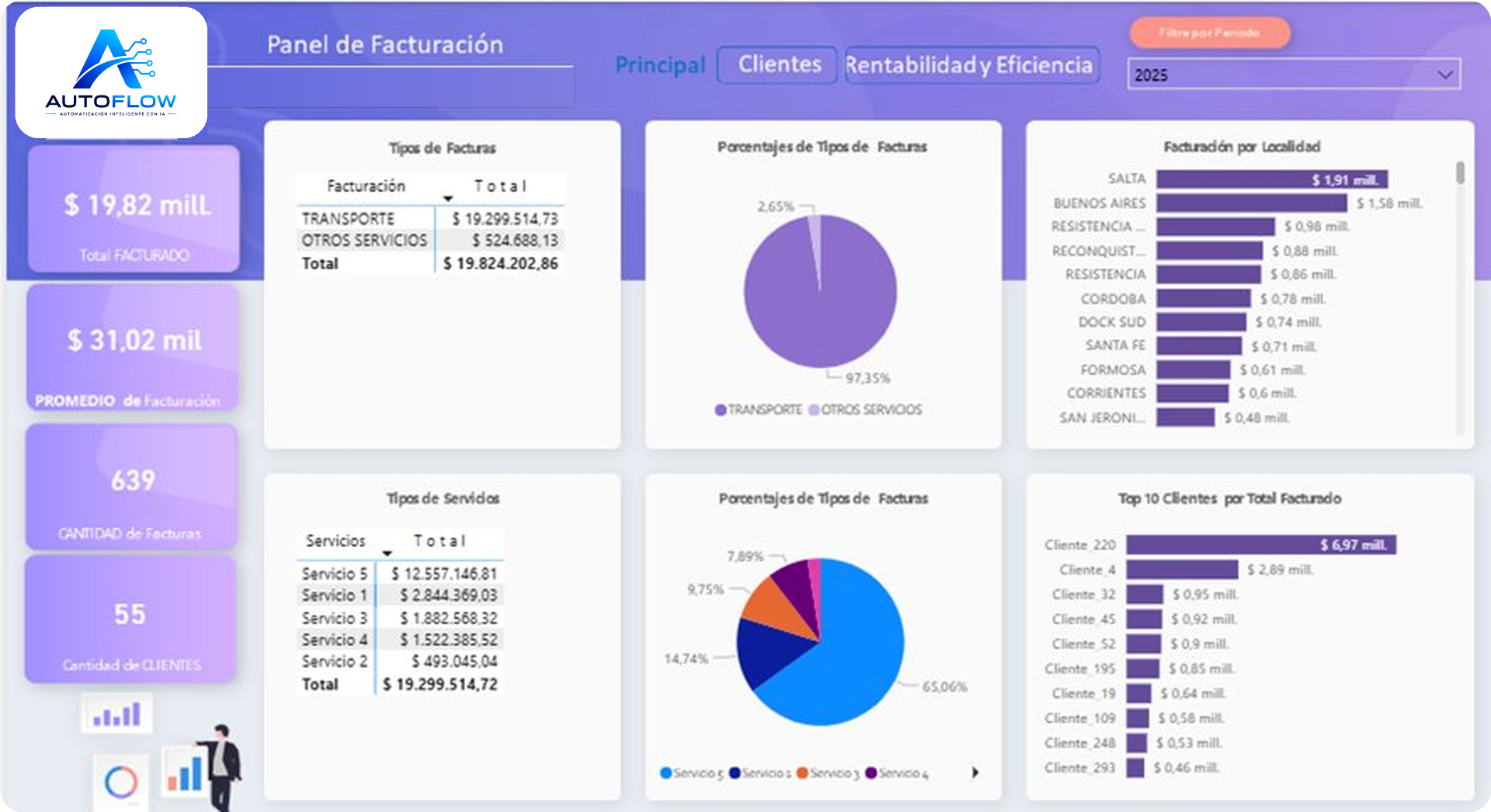Viewport: 1491px width, 812px height.
Task: Click the localidad chart scrollbar
Action: coord(1460,172)
